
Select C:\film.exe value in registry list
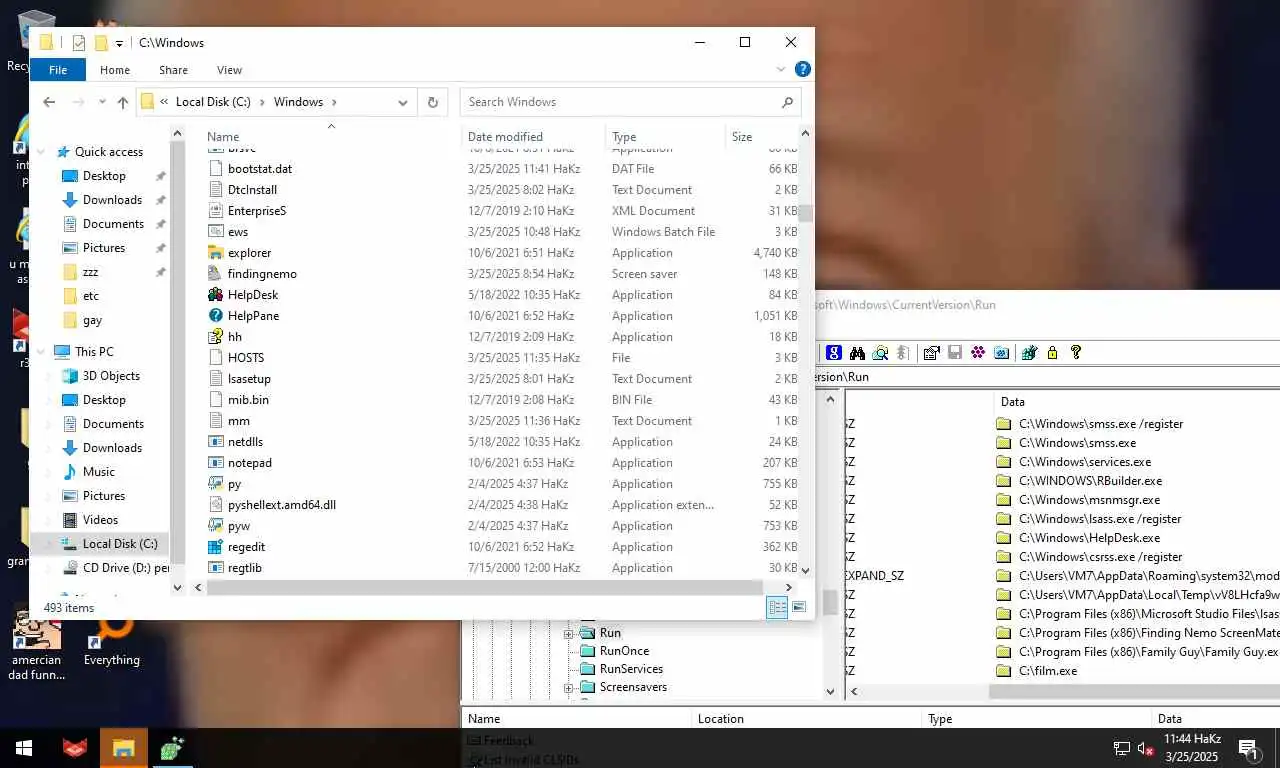[x=1047, y=671]
